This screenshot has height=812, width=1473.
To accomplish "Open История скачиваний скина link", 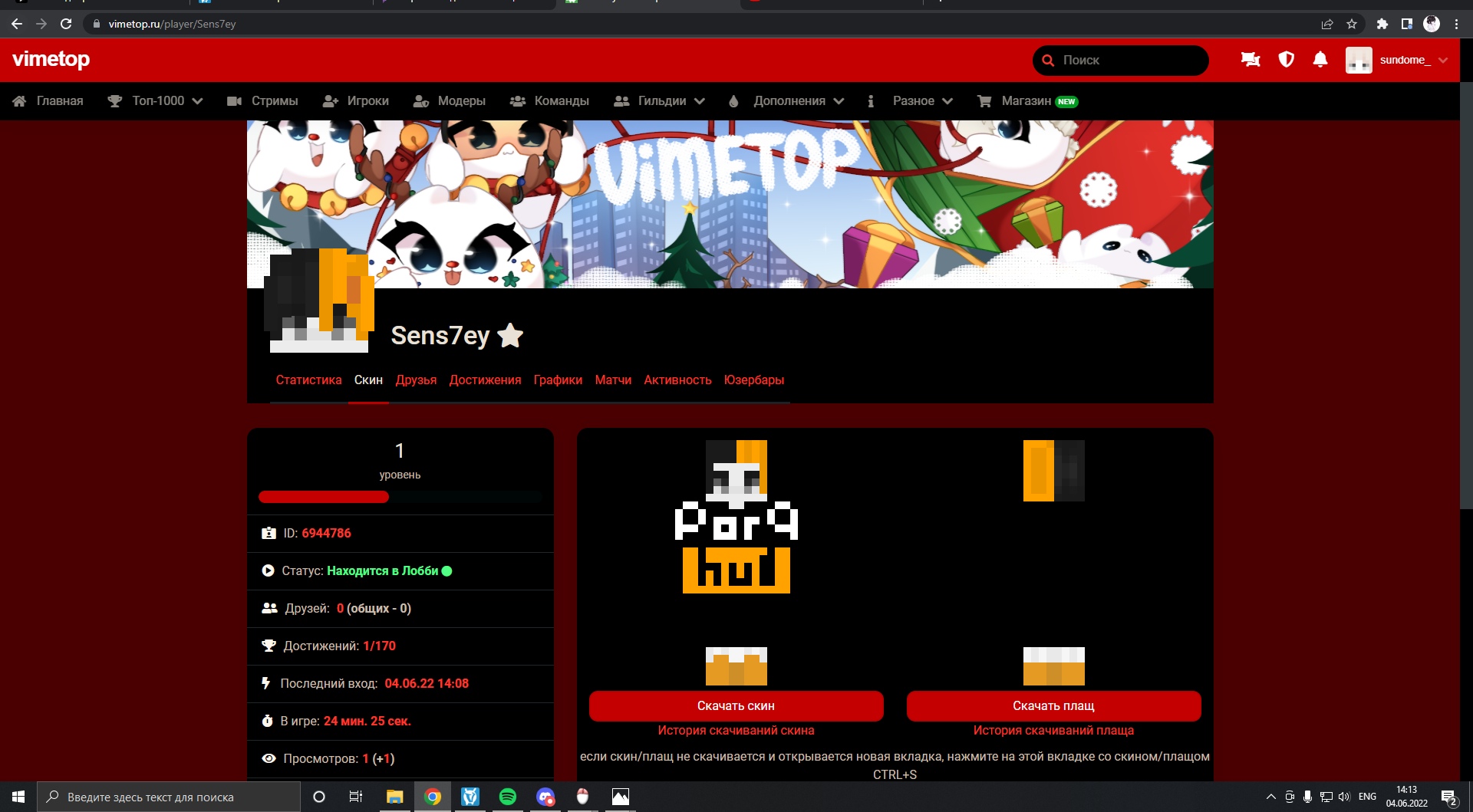I will [736, 731].
